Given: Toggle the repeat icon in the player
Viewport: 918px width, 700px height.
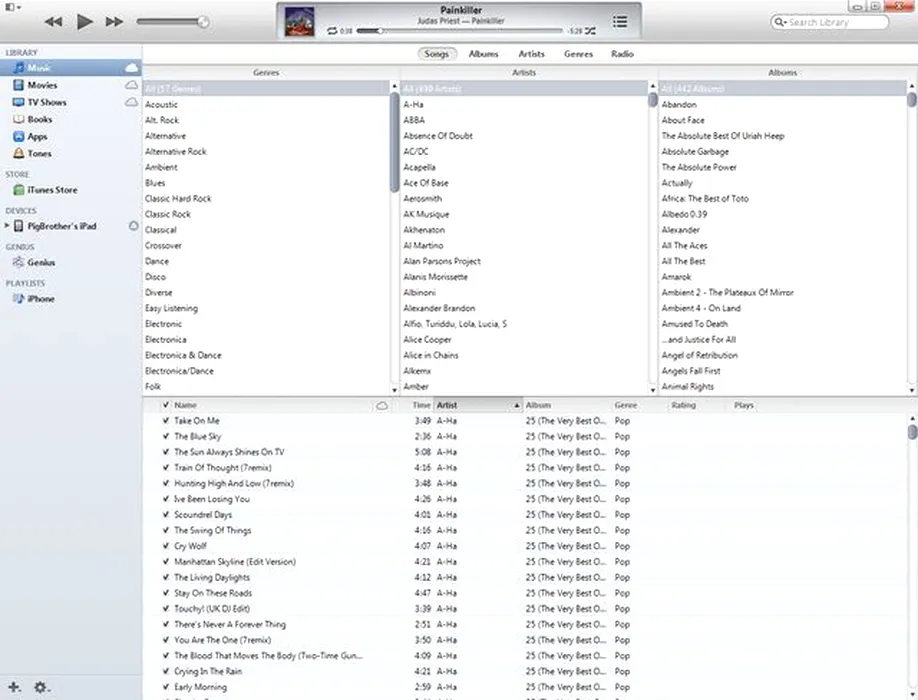Looking at the screenshot, I should pyautogui.click(x=331, y=31).
